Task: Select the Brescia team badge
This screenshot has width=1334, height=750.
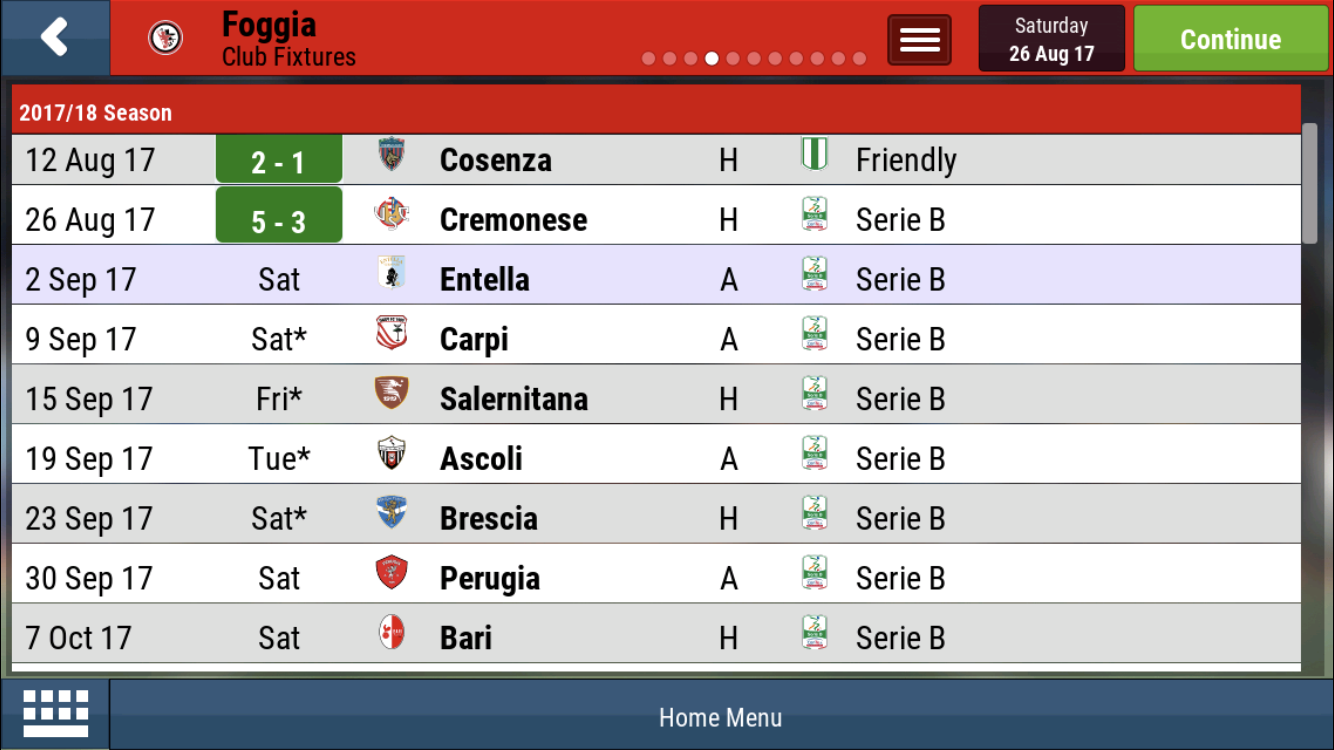Action: point(392,513)
